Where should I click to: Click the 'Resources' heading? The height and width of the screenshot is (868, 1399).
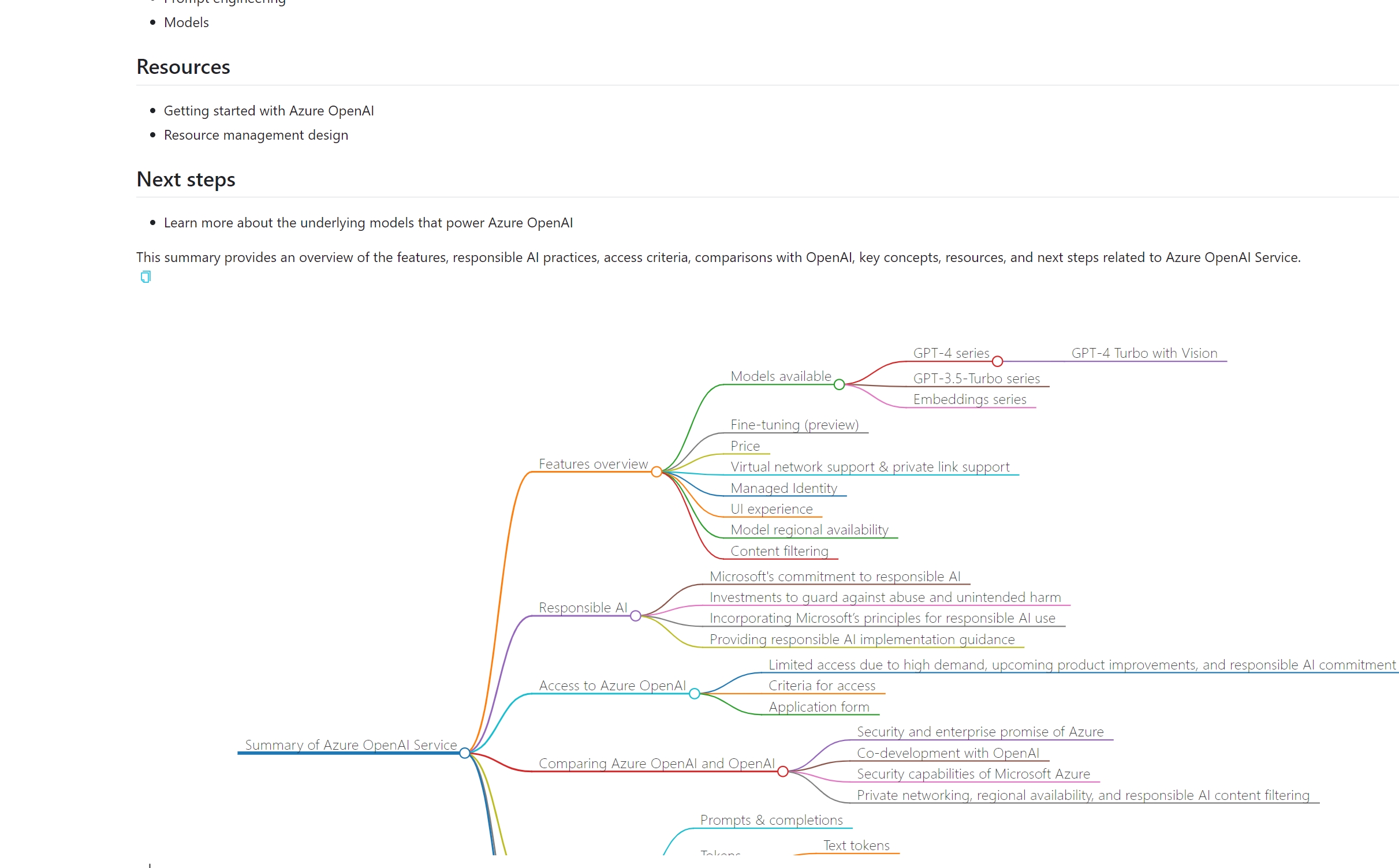point(183,67)
